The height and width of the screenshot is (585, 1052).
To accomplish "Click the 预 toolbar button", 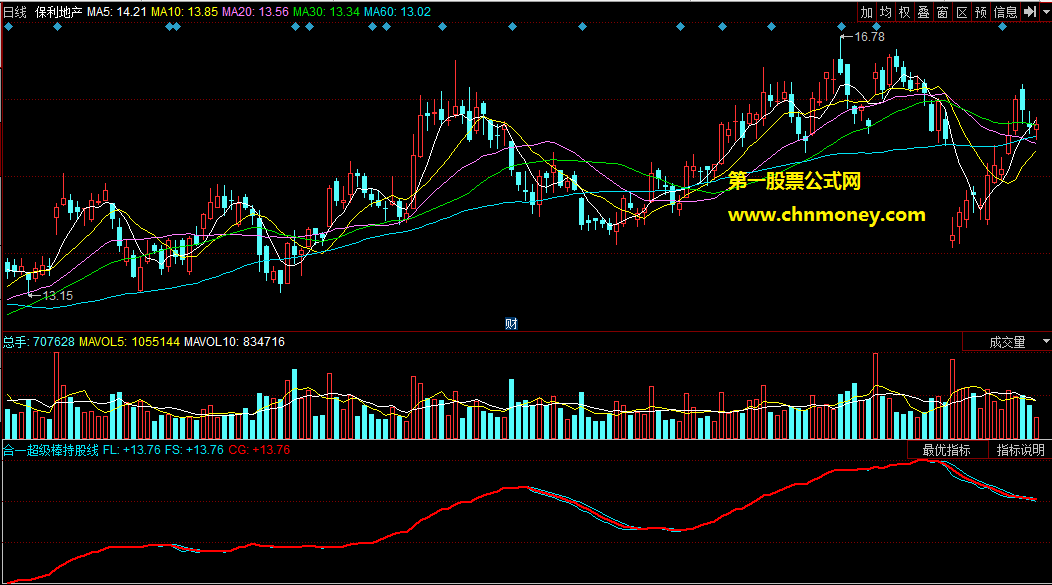I will pyautogui.click(x=981, y=12).
